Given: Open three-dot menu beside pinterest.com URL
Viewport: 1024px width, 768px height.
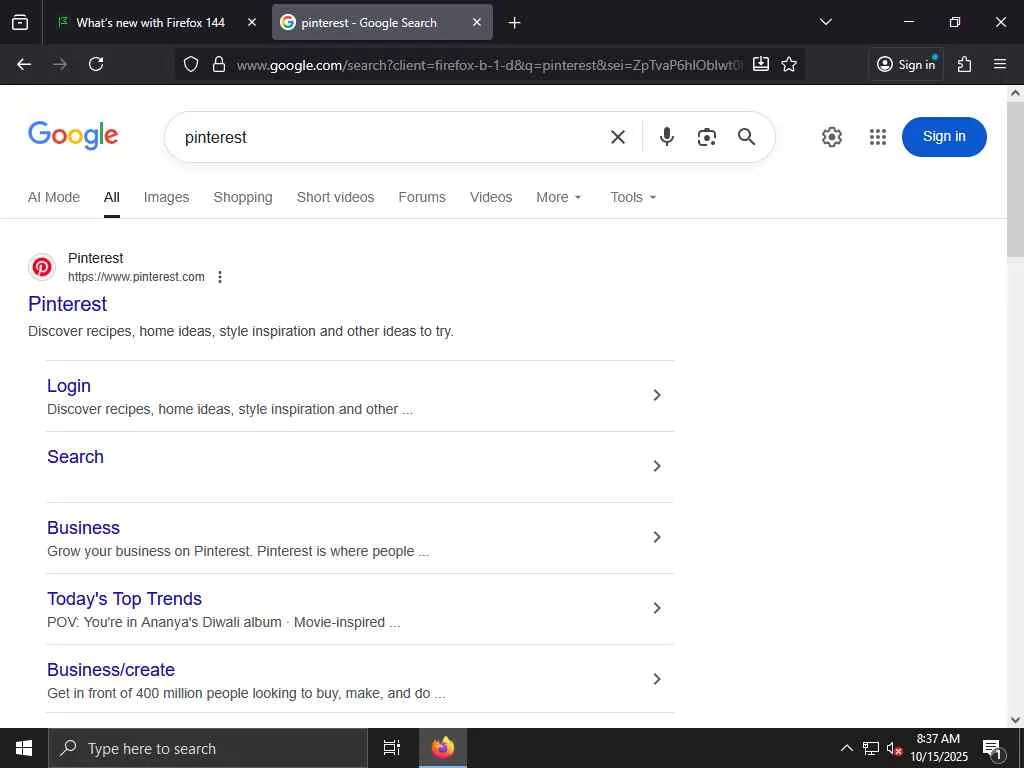Looking at the screenshot, I should point(220,277).
